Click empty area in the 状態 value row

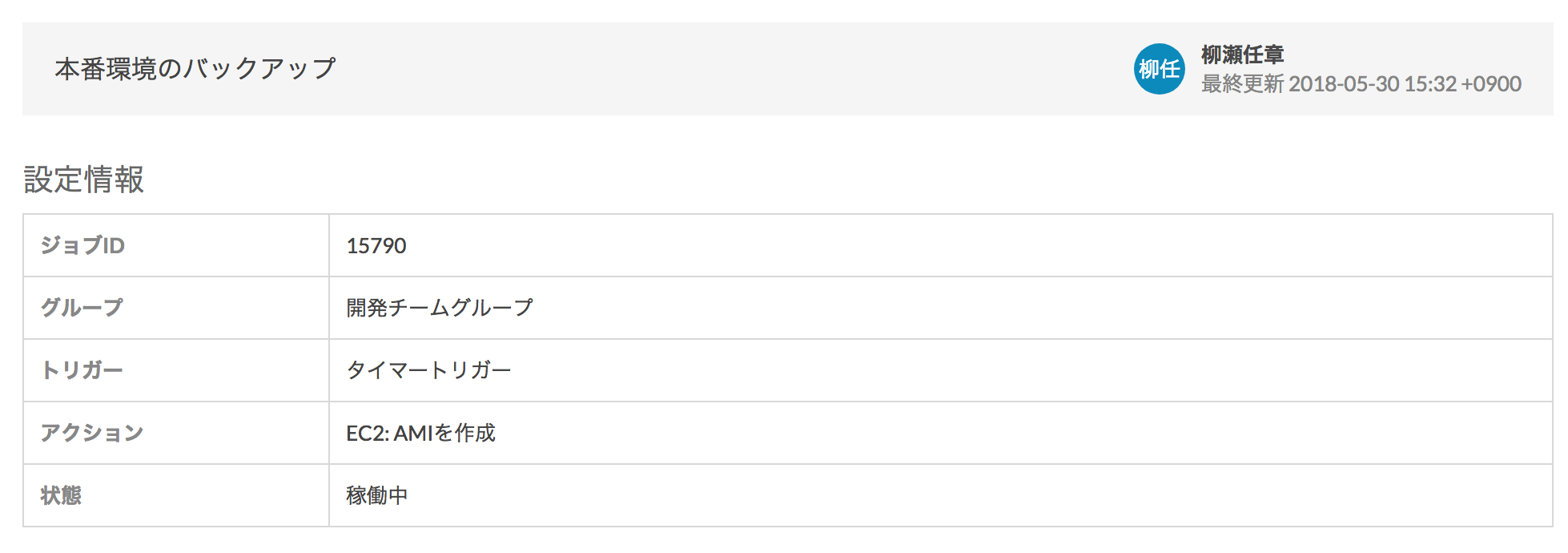click(x=961, y=495)
